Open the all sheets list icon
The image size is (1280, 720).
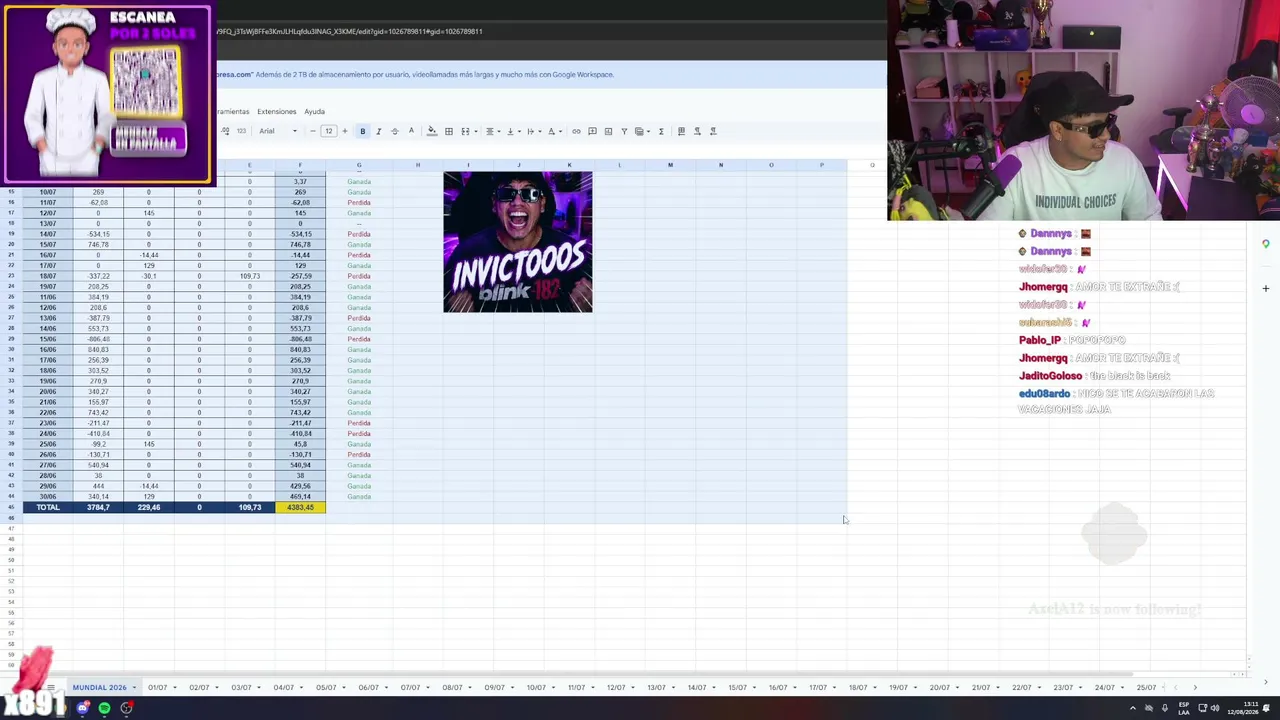tap(51, 687)
